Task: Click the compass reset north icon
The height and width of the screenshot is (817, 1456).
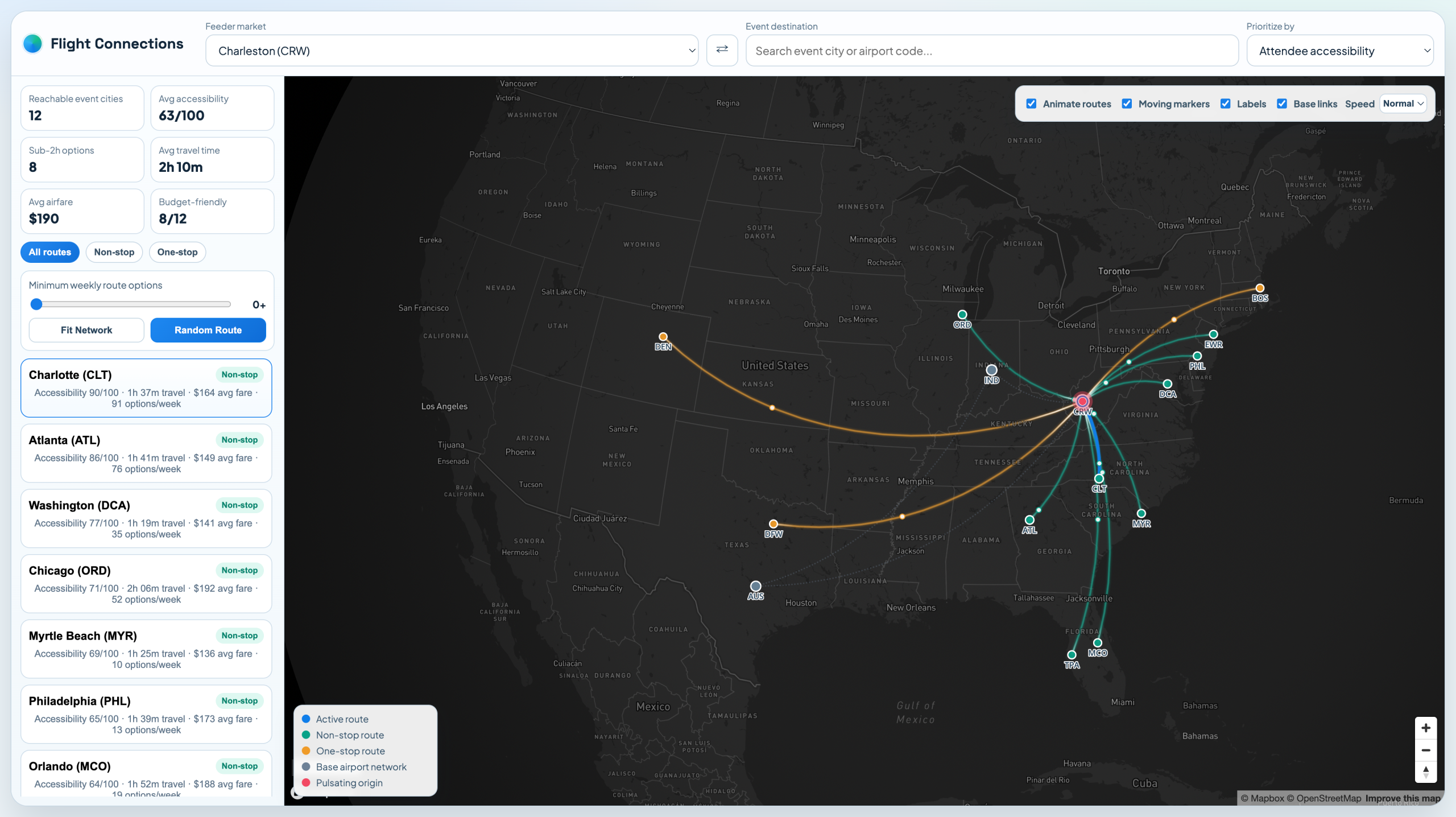Action: (x=1425, y=772)
